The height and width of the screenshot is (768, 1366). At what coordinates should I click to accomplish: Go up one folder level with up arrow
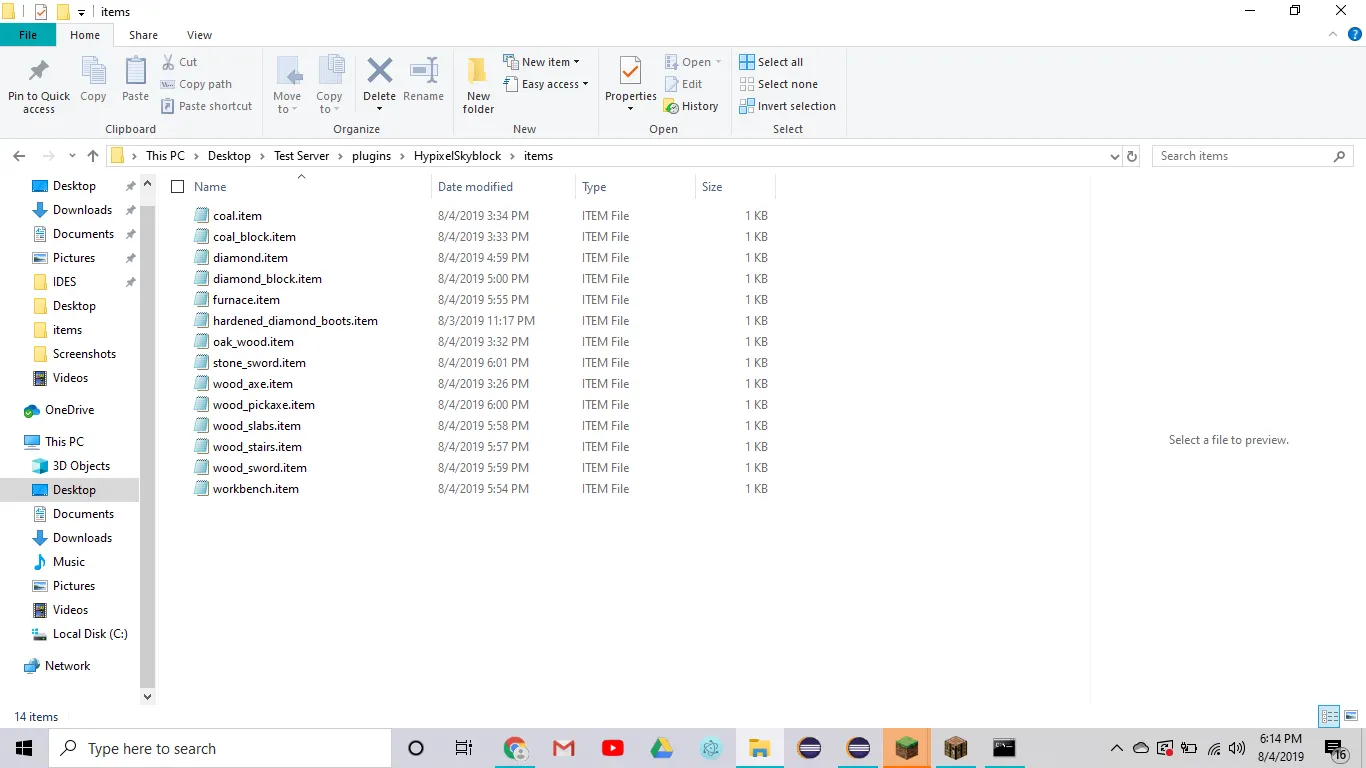click(x=93, y=156)
